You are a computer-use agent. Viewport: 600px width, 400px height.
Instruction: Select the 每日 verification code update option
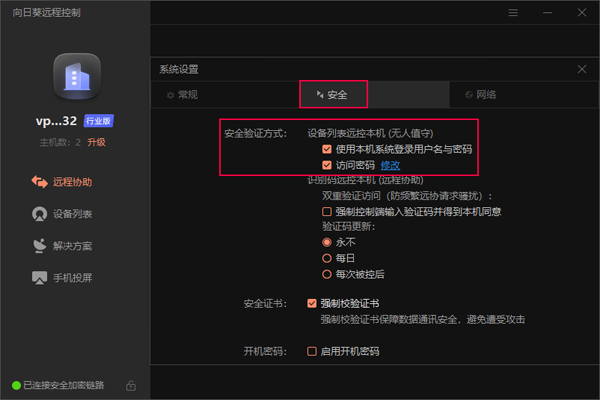coord(326,258)
